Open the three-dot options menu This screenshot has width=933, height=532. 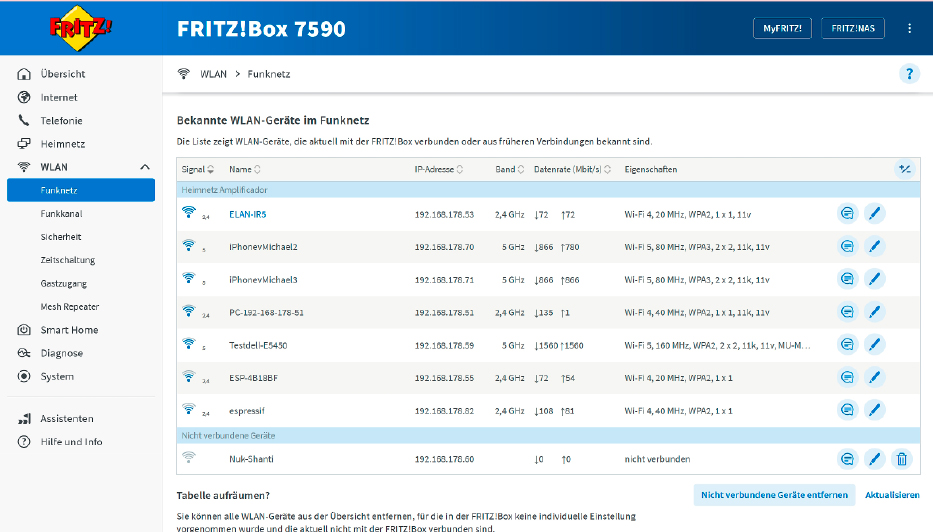coord(909,28)
